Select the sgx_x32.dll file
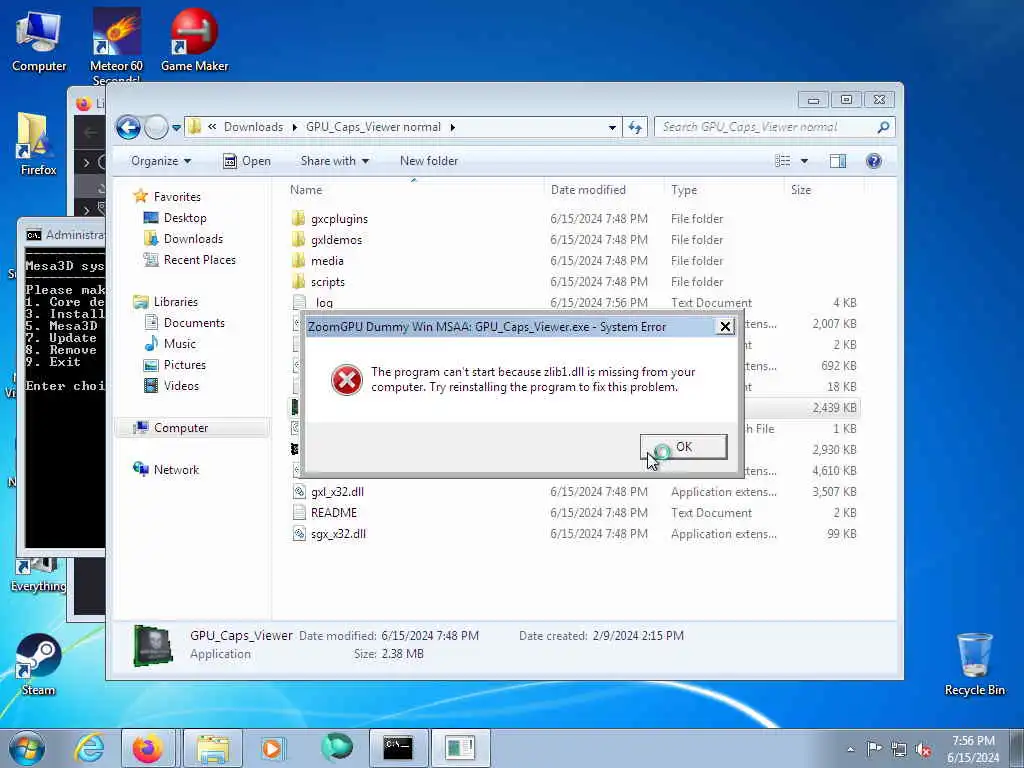This screenshot has height=768, width=1024. [338, 534]
